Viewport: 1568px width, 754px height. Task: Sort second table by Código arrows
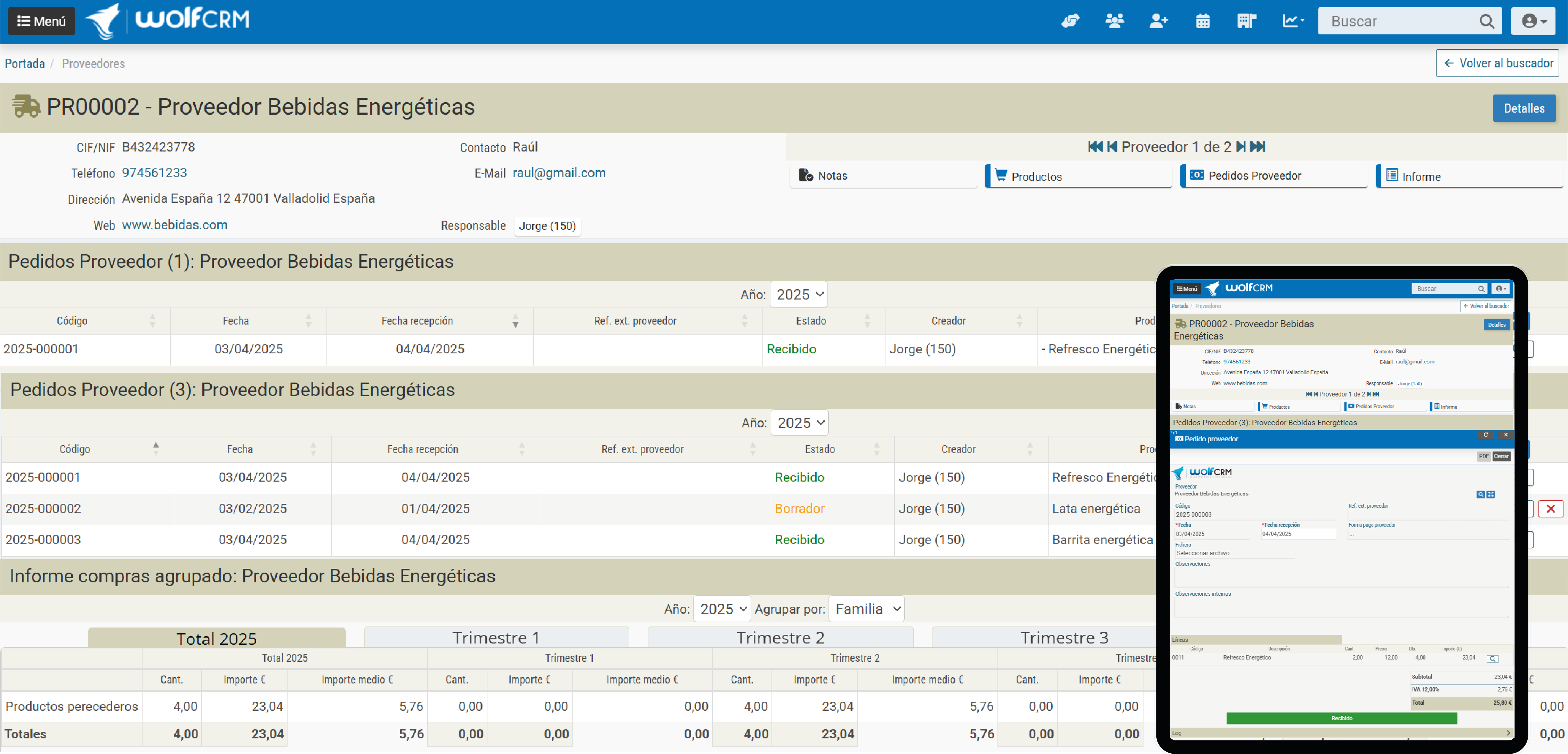click(156, 449)
